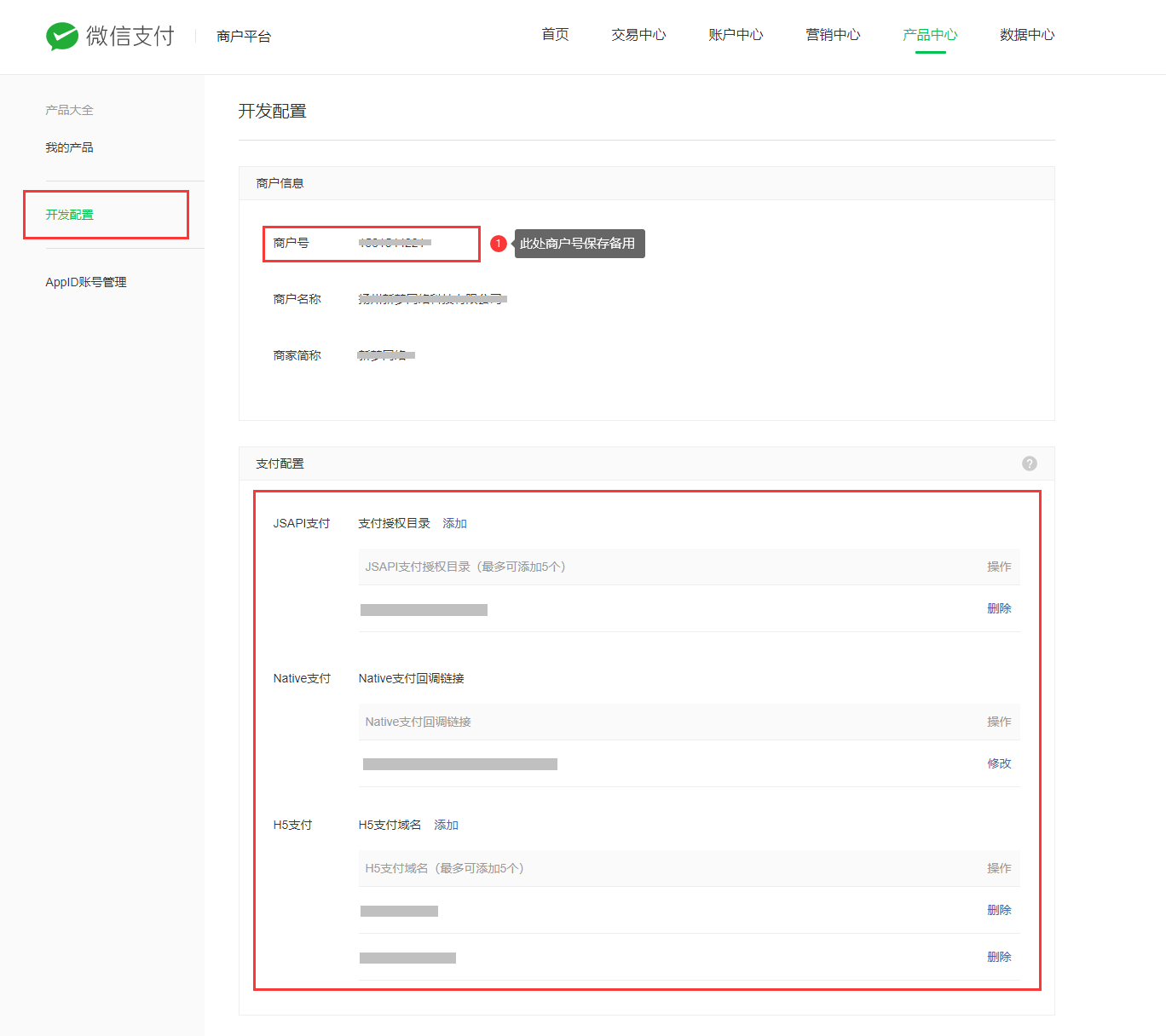Click the WeChat Pay logo icon

62,36
